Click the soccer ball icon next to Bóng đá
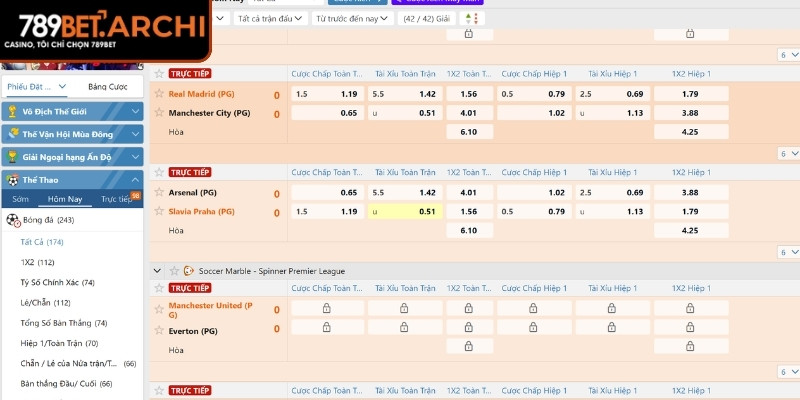The image size is (800, 400). tap(13, 220)
